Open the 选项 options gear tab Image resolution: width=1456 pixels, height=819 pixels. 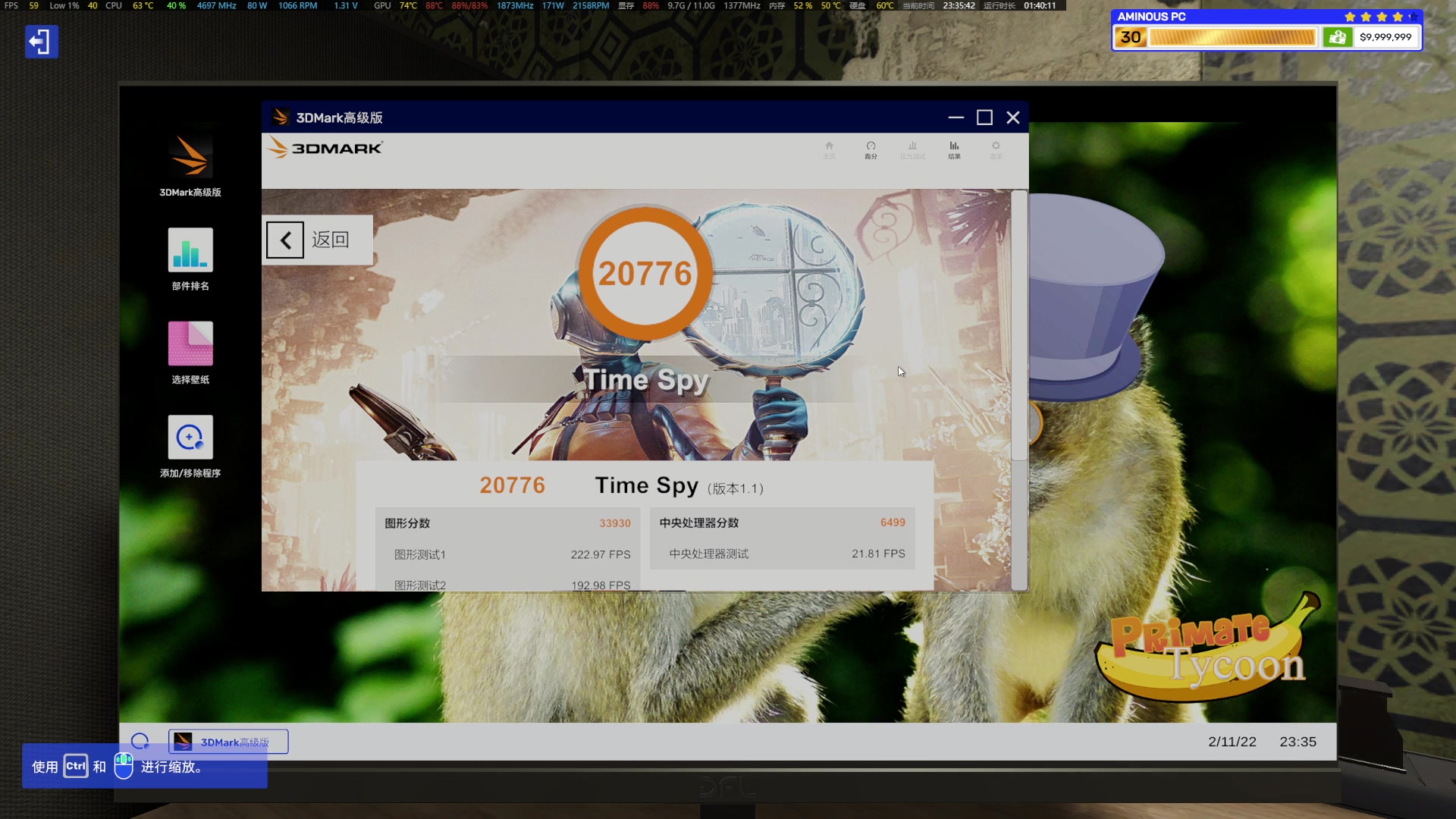[996, 150]
